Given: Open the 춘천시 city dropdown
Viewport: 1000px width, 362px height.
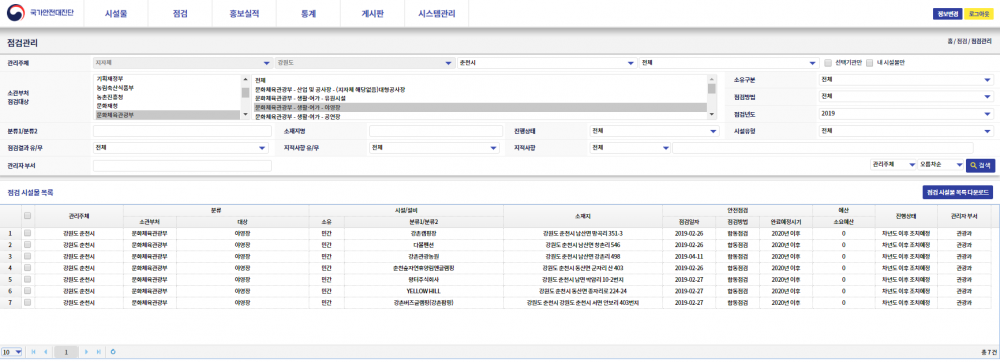Looking at the screenshot, I should (547, 63).
